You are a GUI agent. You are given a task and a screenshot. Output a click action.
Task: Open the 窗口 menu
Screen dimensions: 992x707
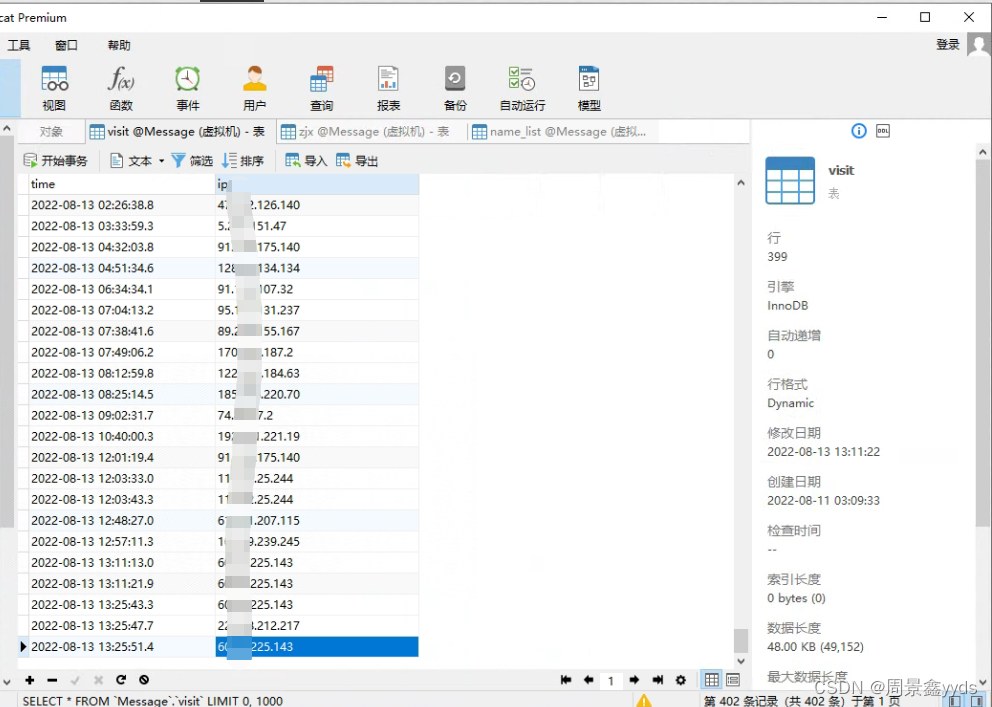(66, 45)
